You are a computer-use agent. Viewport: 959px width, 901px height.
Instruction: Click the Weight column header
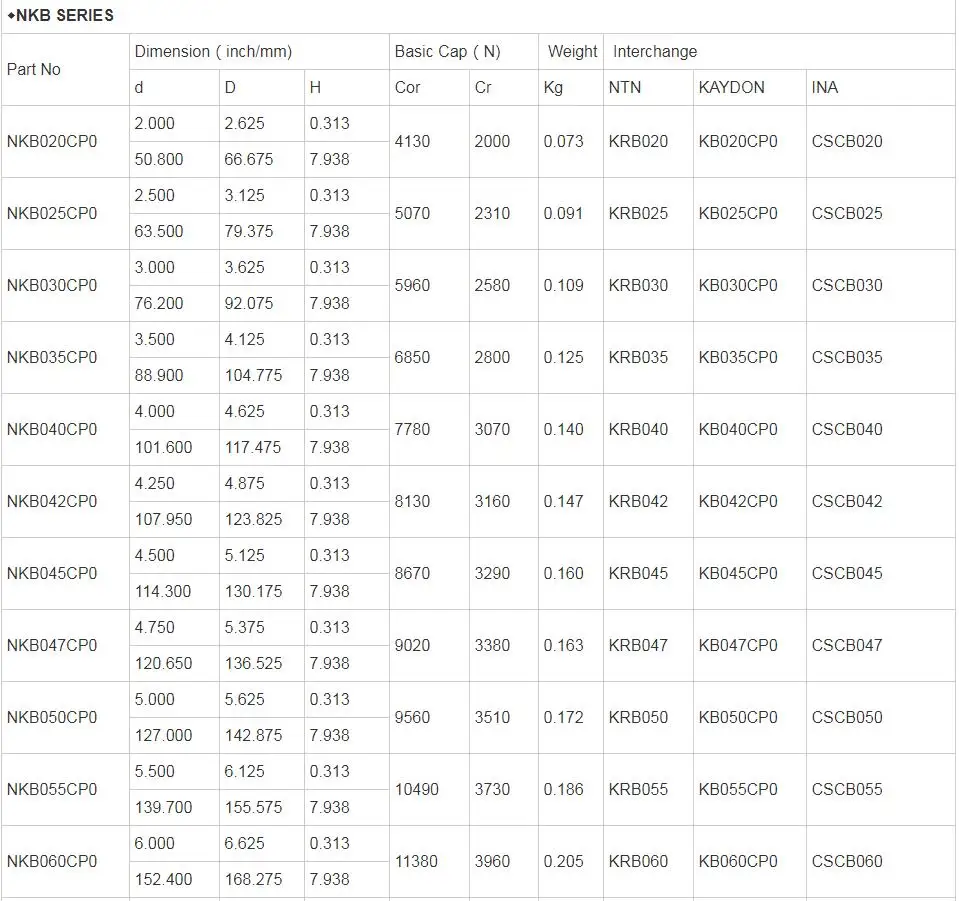[x=572, y=51]
